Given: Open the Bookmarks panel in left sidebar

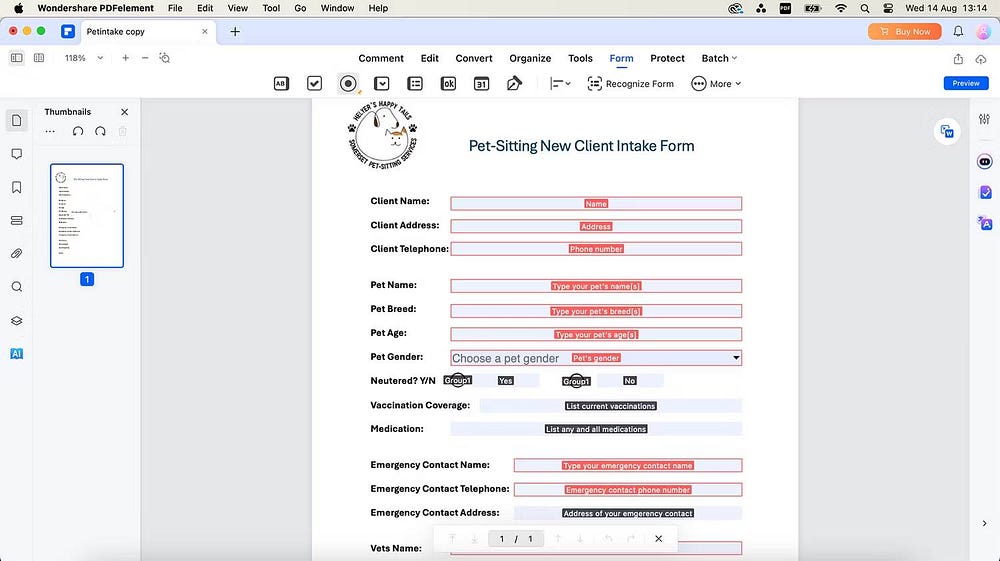Looking at the screenshot, I should click(17, 187).
